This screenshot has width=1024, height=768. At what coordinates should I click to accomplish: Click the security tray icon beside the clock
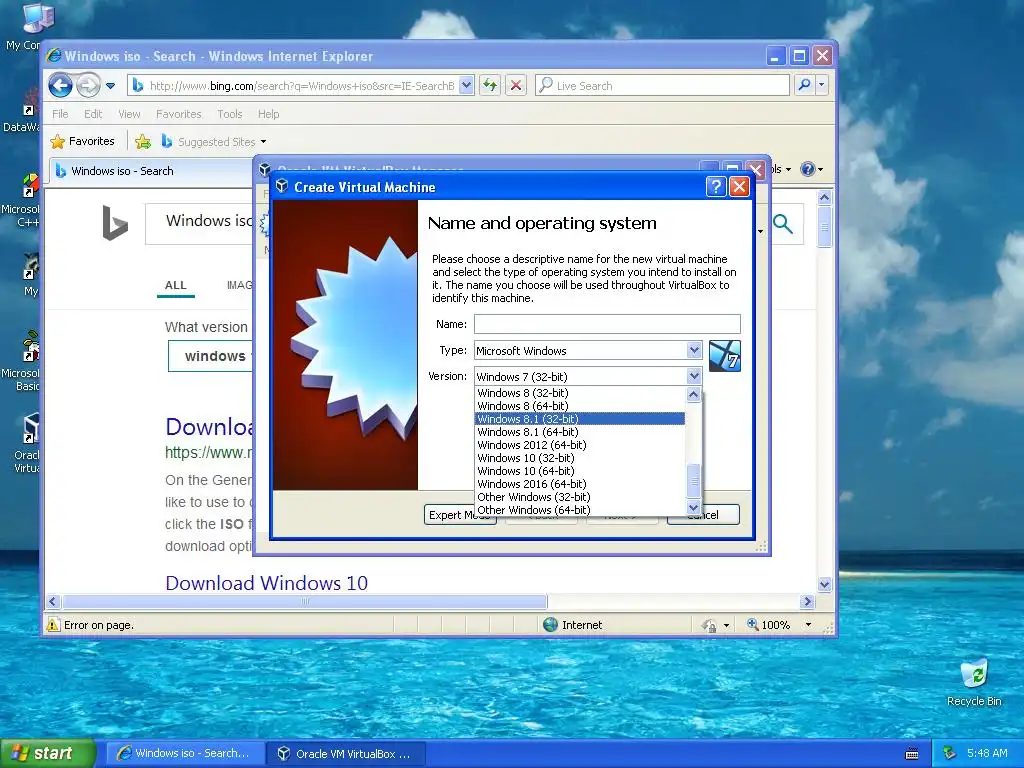tap(949, 753)
